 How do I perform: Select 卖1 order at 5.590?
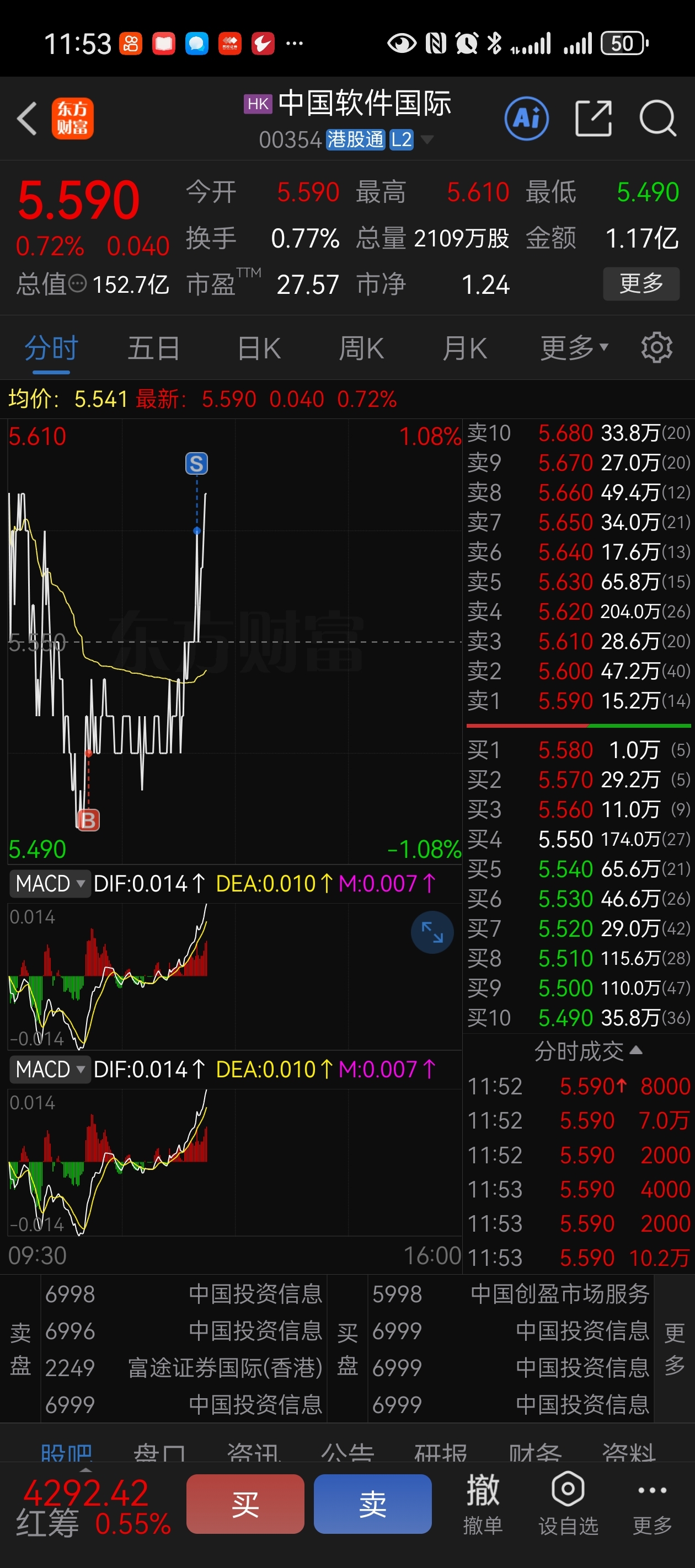point(579,701)
